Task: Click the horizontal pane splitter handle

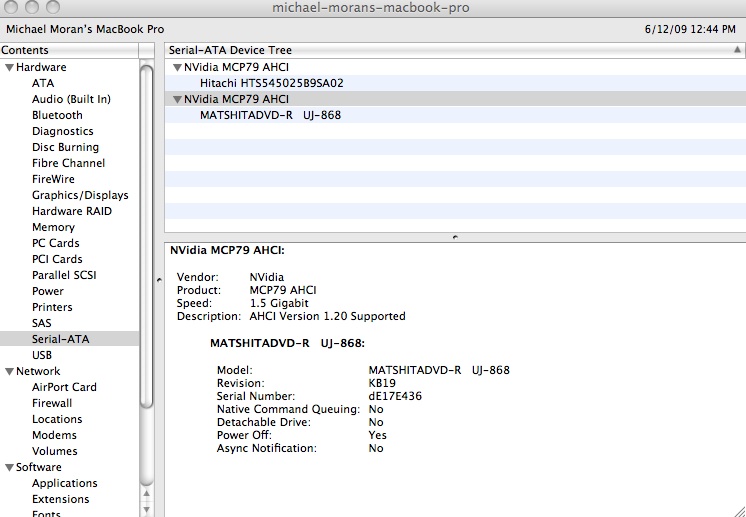Action: click(455, 237)
